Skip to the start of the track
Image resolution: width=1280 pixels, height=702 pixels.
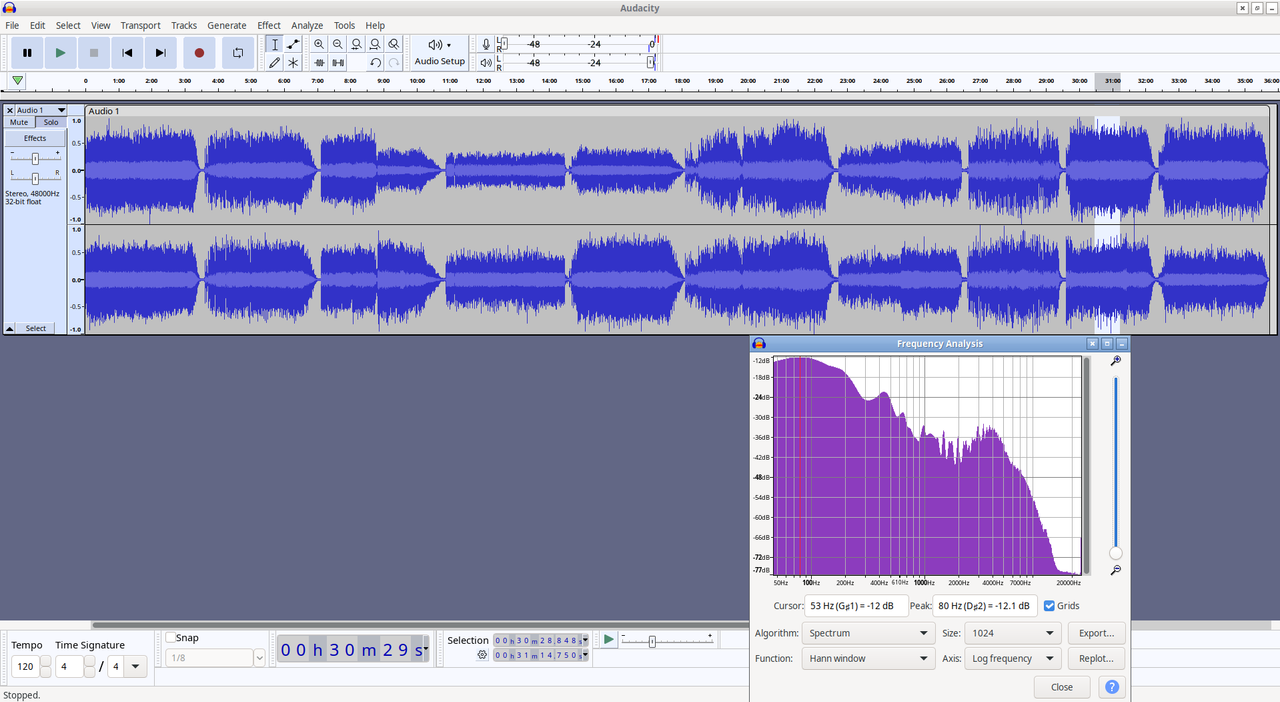127,53
